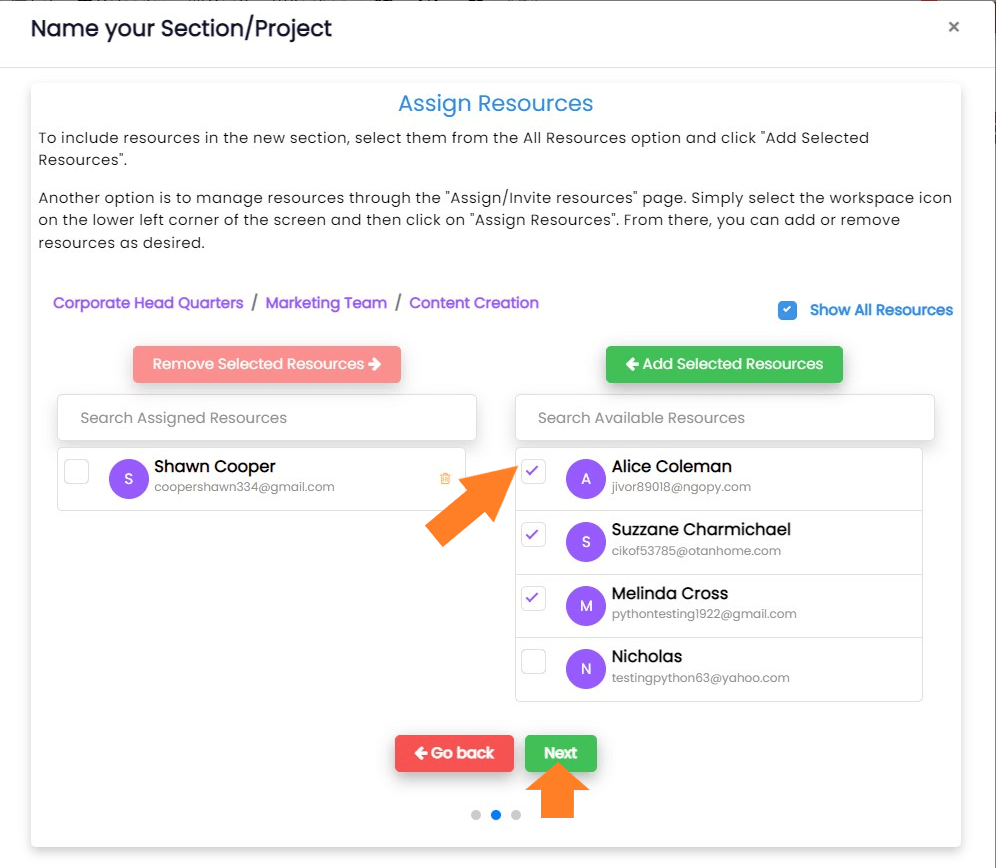The width and height of the screenshot is (996, 868).
Task: Check Shawn Cooper's checkbox
Action: [76, 471]
